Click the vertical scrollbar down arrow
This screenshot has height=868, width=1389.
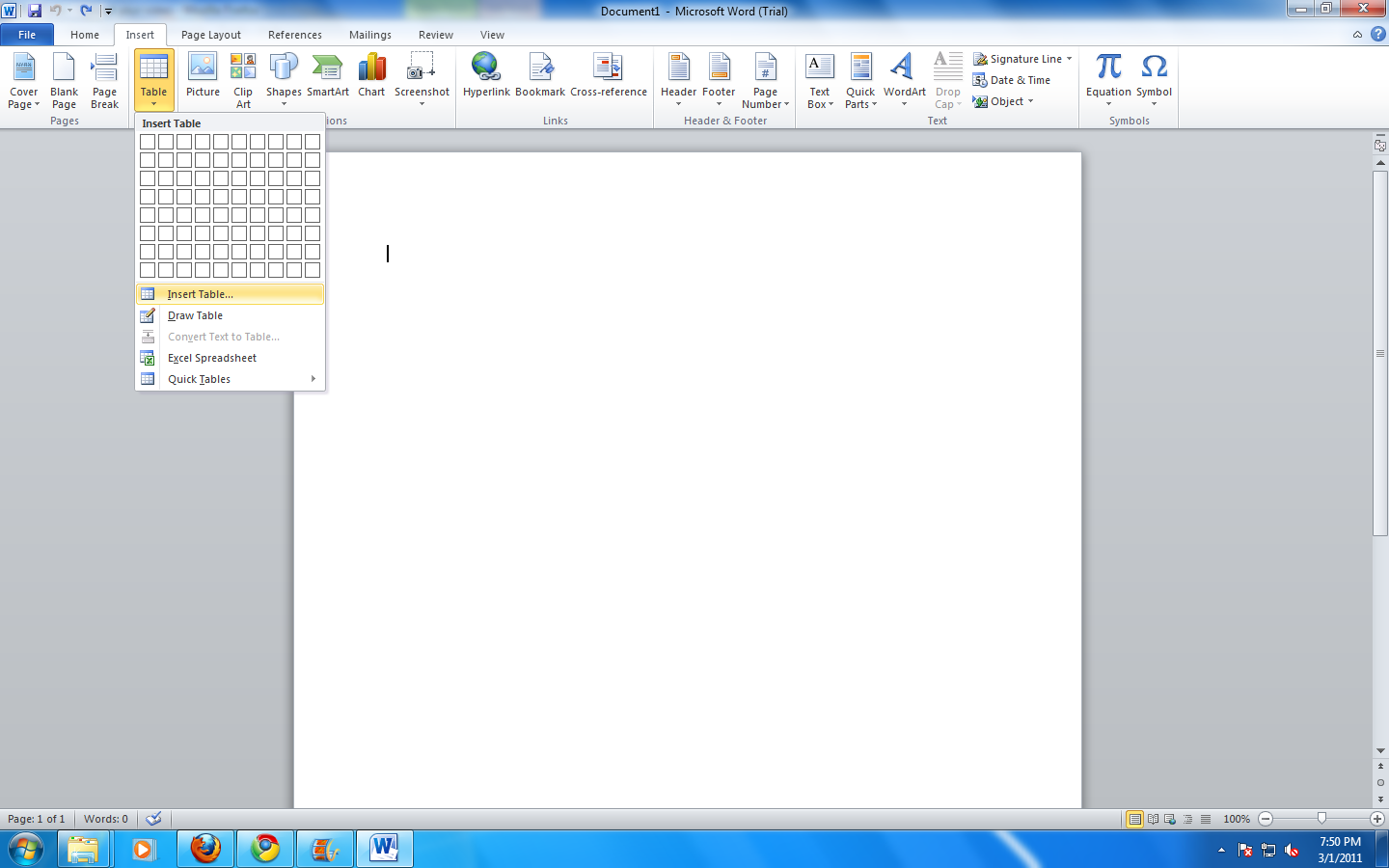[x=1380, y=750]
